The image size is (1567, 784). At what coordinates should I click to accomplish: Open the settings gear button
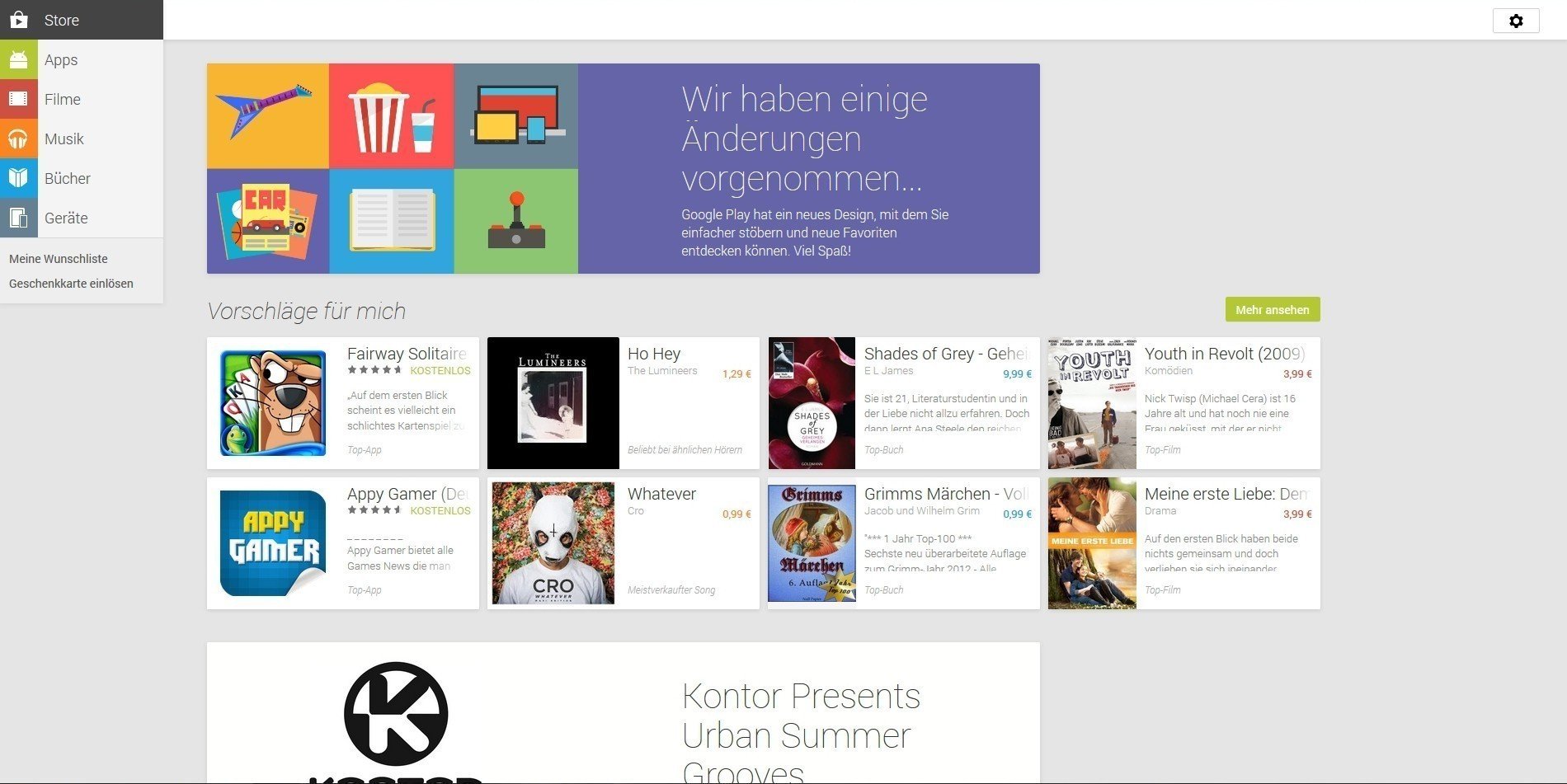1516,21
